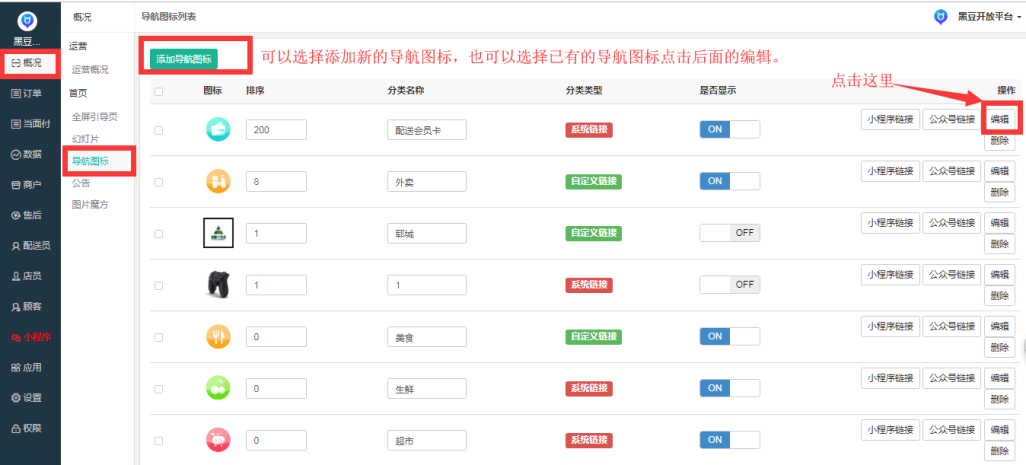This screenshot has width=1026, height=465.
Task: Tick the checkbox for 美食 row
Action: pyautogui.click(x=158, y=337)
